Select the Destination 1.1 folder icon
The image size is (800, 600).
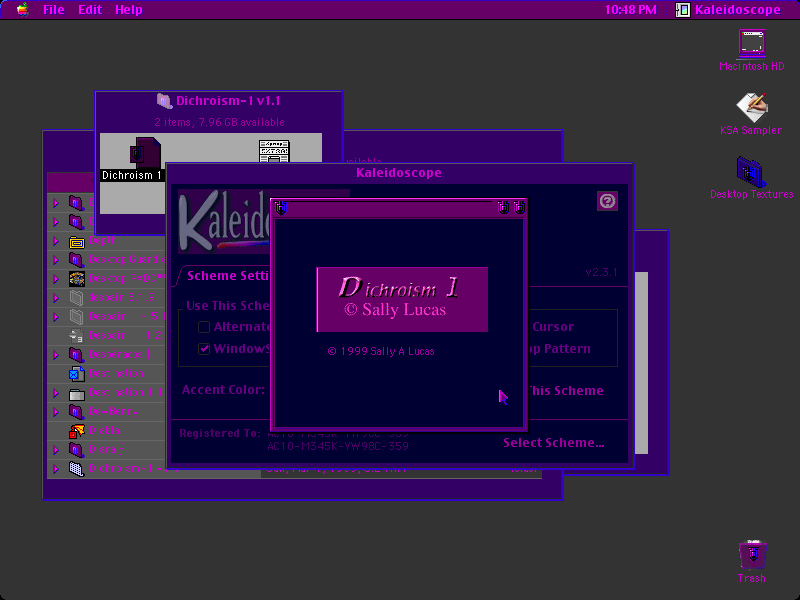[77, 393]
